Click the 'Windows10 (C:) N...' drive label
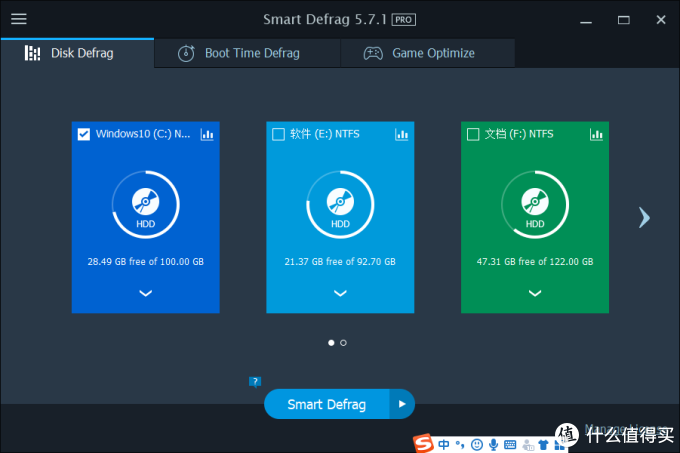 143,134
